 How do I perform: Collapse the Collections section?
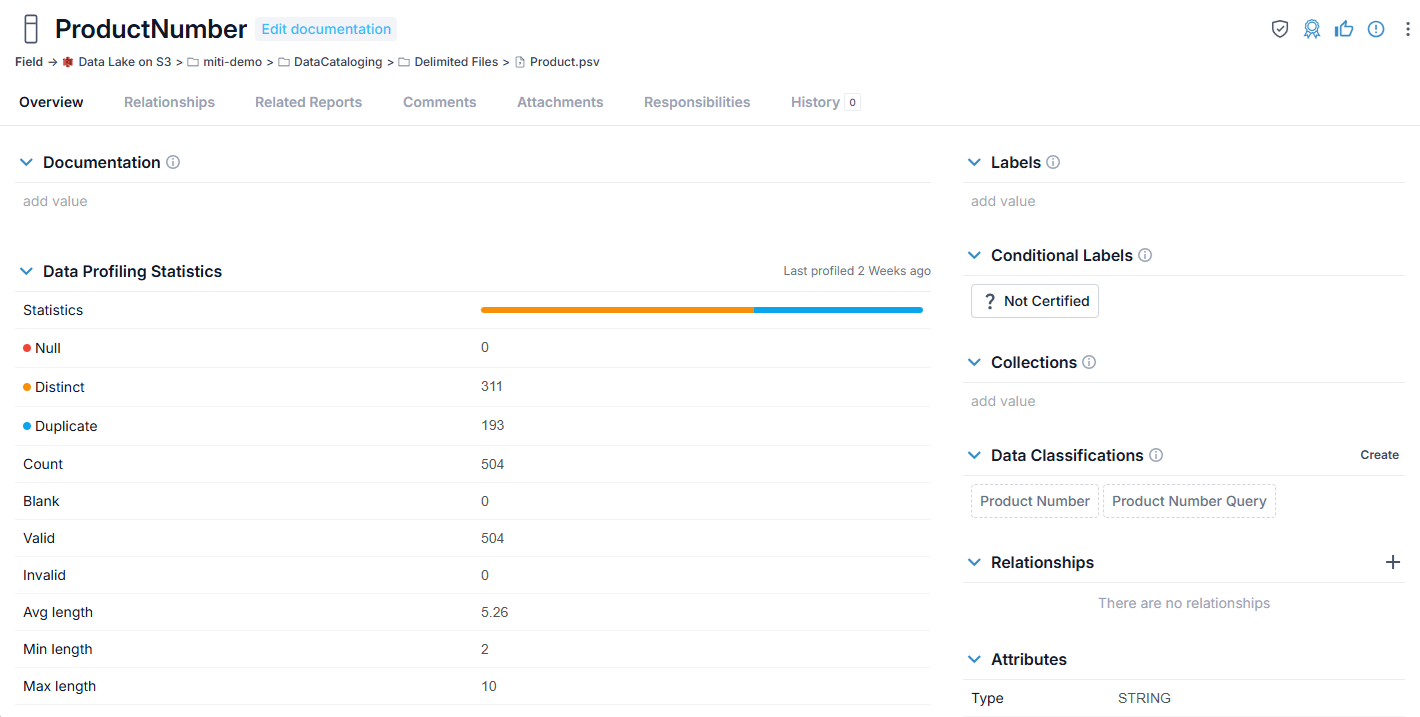click(x=974, y=362)
